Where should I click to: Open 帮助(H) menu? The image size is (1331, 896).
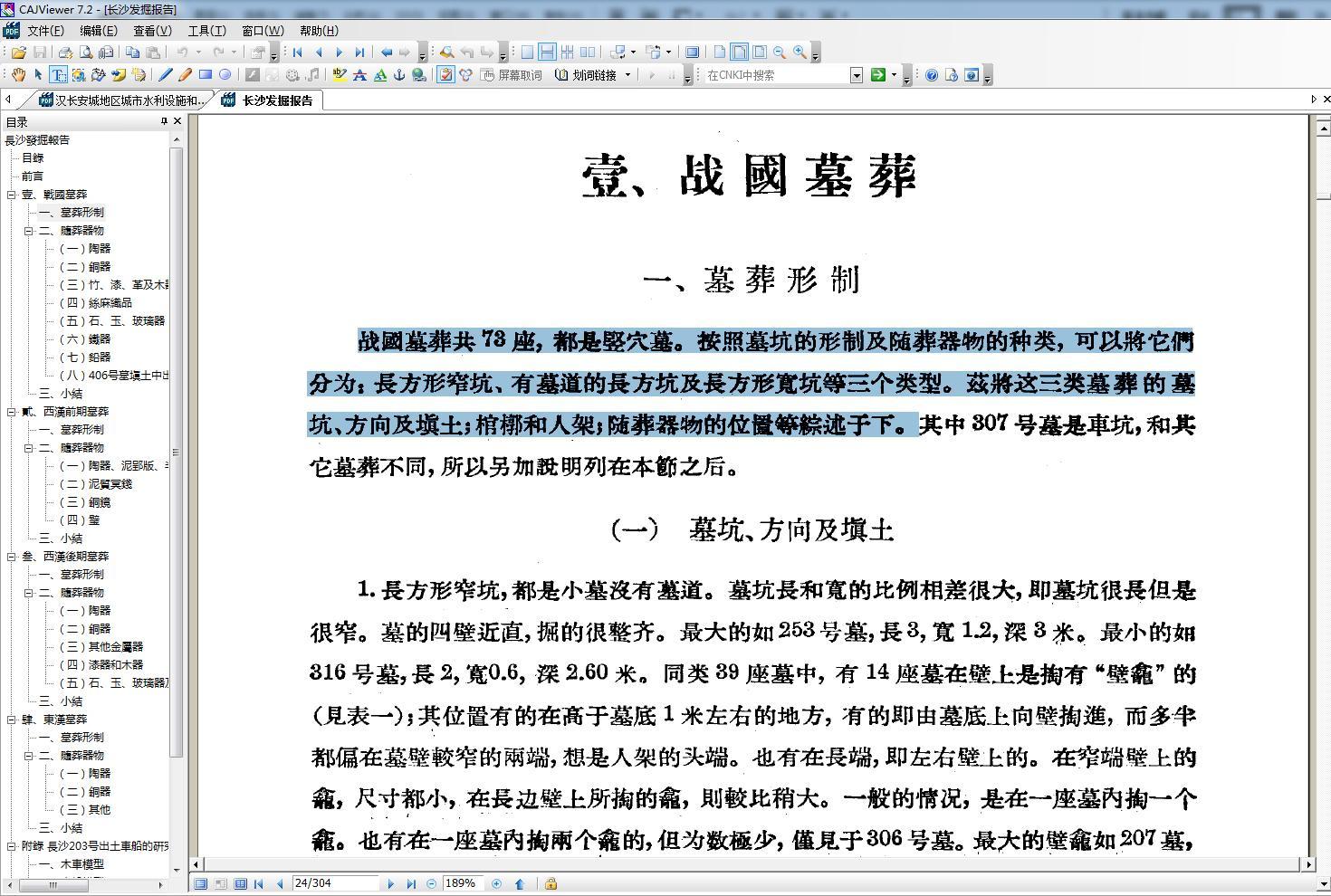[319, 31]
